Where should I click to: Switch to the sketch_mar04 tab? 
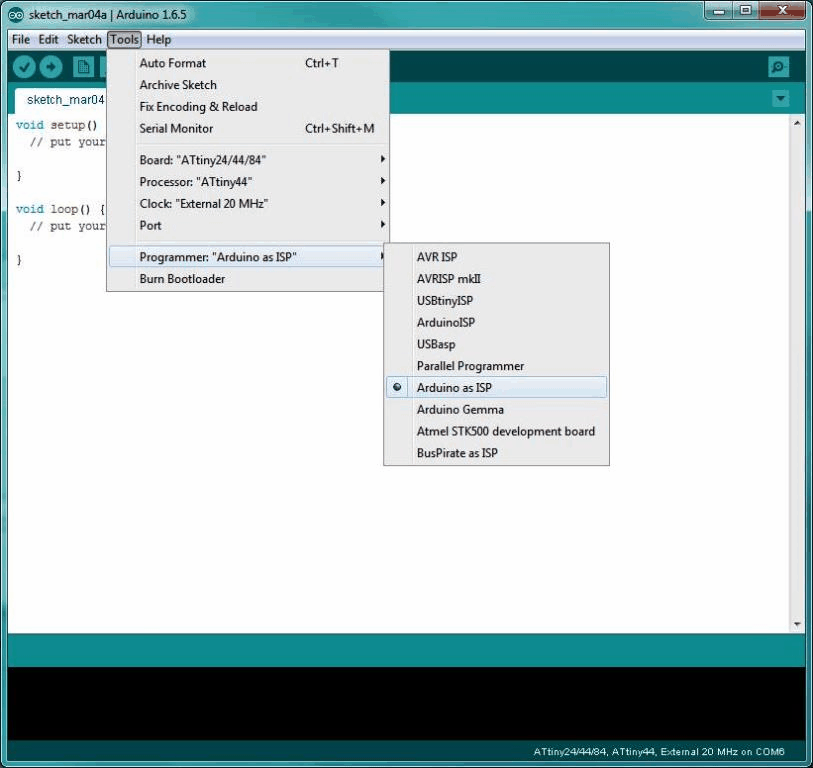[61, 100]
